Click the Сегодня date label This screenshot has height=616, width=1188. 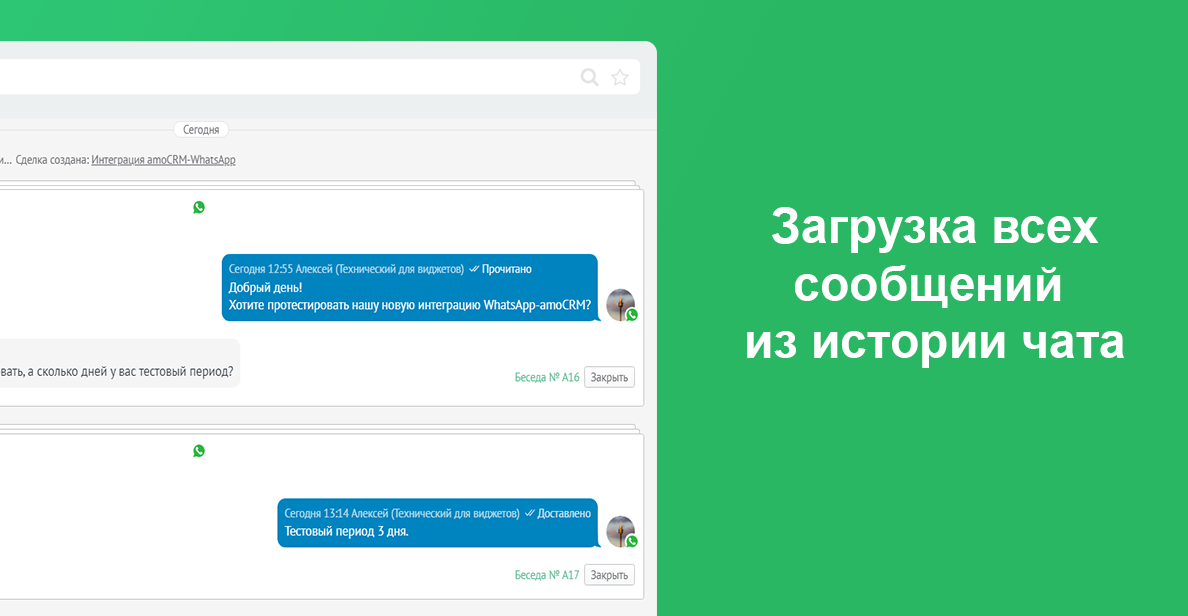201,130
